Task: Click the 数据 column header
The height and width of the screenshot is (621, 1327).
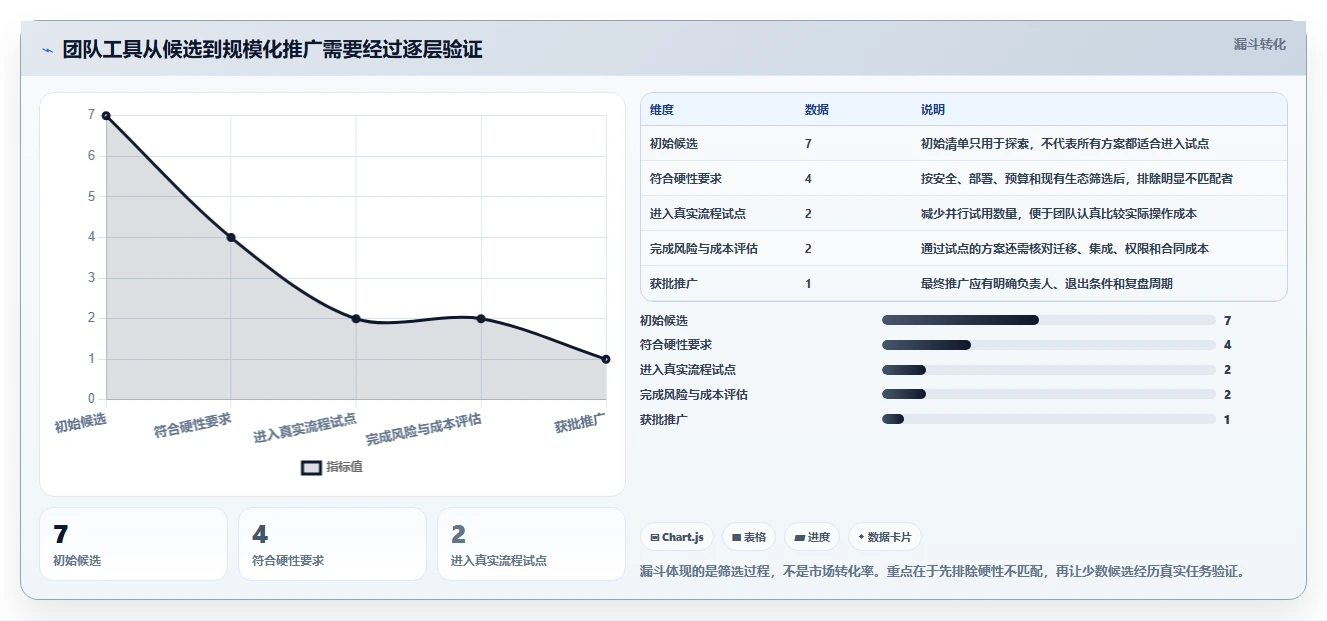Action: [x=817, y=110]
